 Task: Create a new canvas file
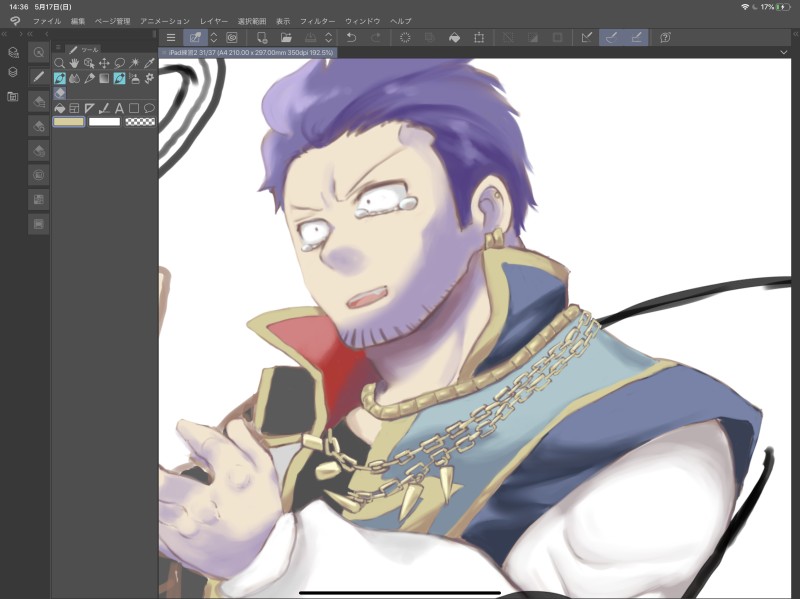pyautogui.click(x=262, y=37)
